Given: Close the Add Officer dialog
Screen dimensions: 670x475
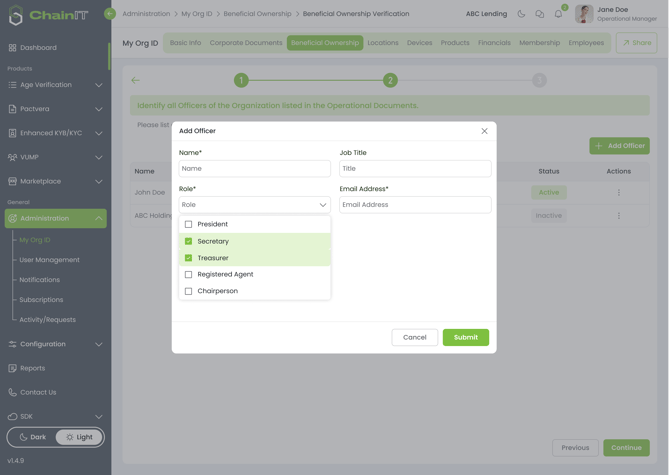Looking at the screenshot, I should (484, 131).
